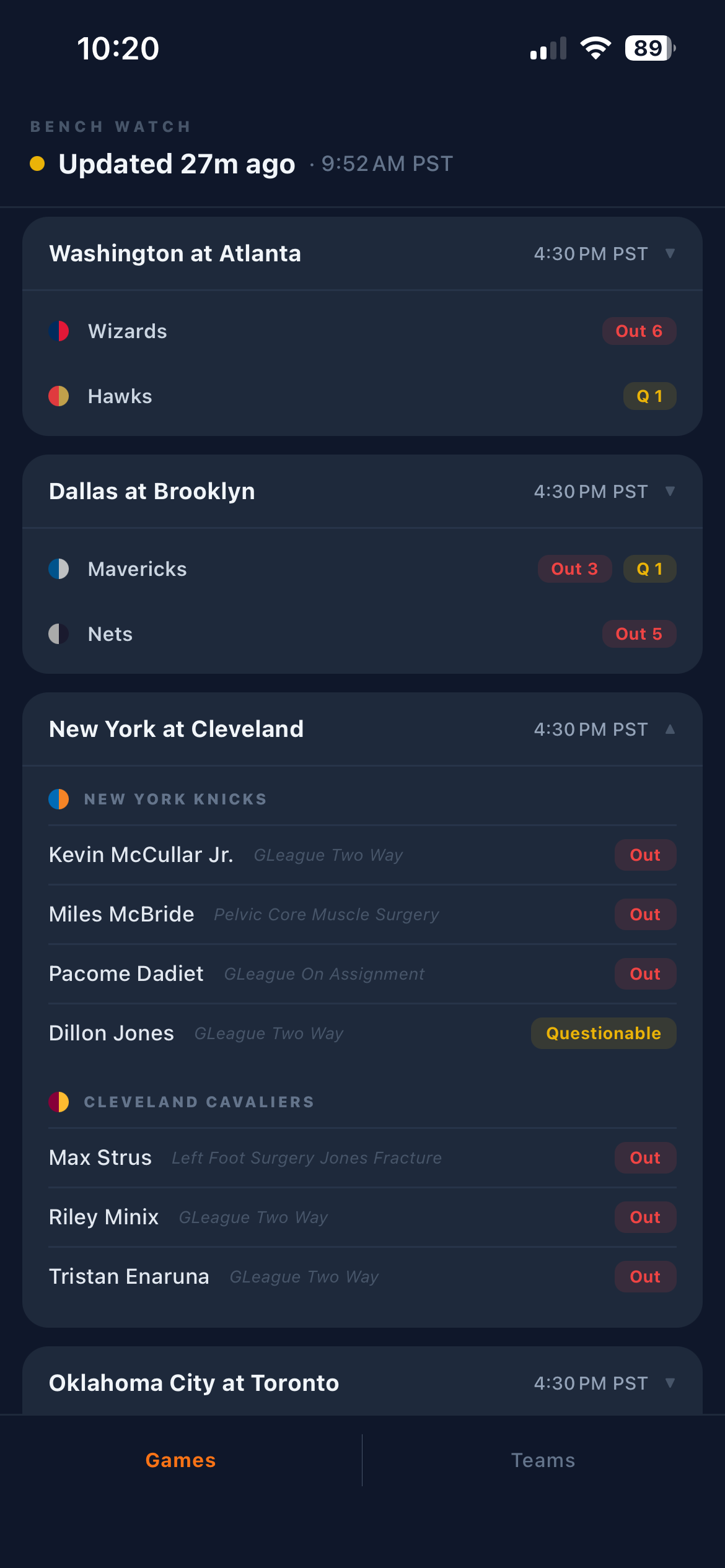
Task: Click the Hawks team logo
Action: point(59,396)
